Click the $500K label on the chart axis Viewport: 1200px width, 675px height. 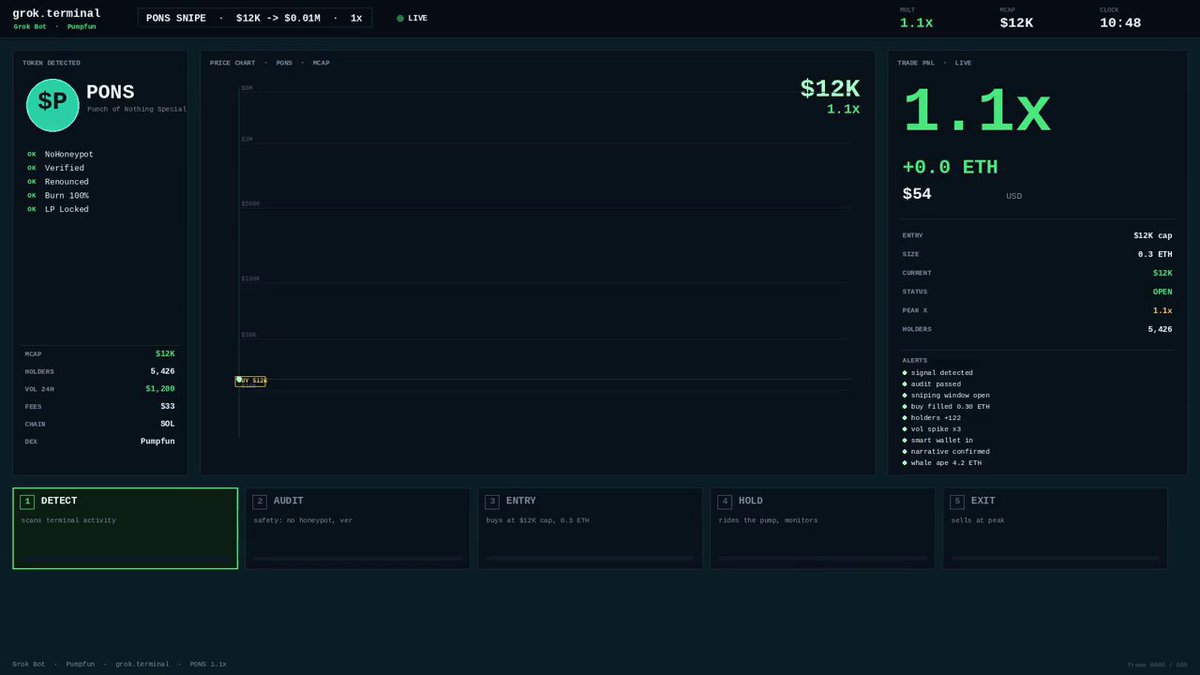click(250, 204)
